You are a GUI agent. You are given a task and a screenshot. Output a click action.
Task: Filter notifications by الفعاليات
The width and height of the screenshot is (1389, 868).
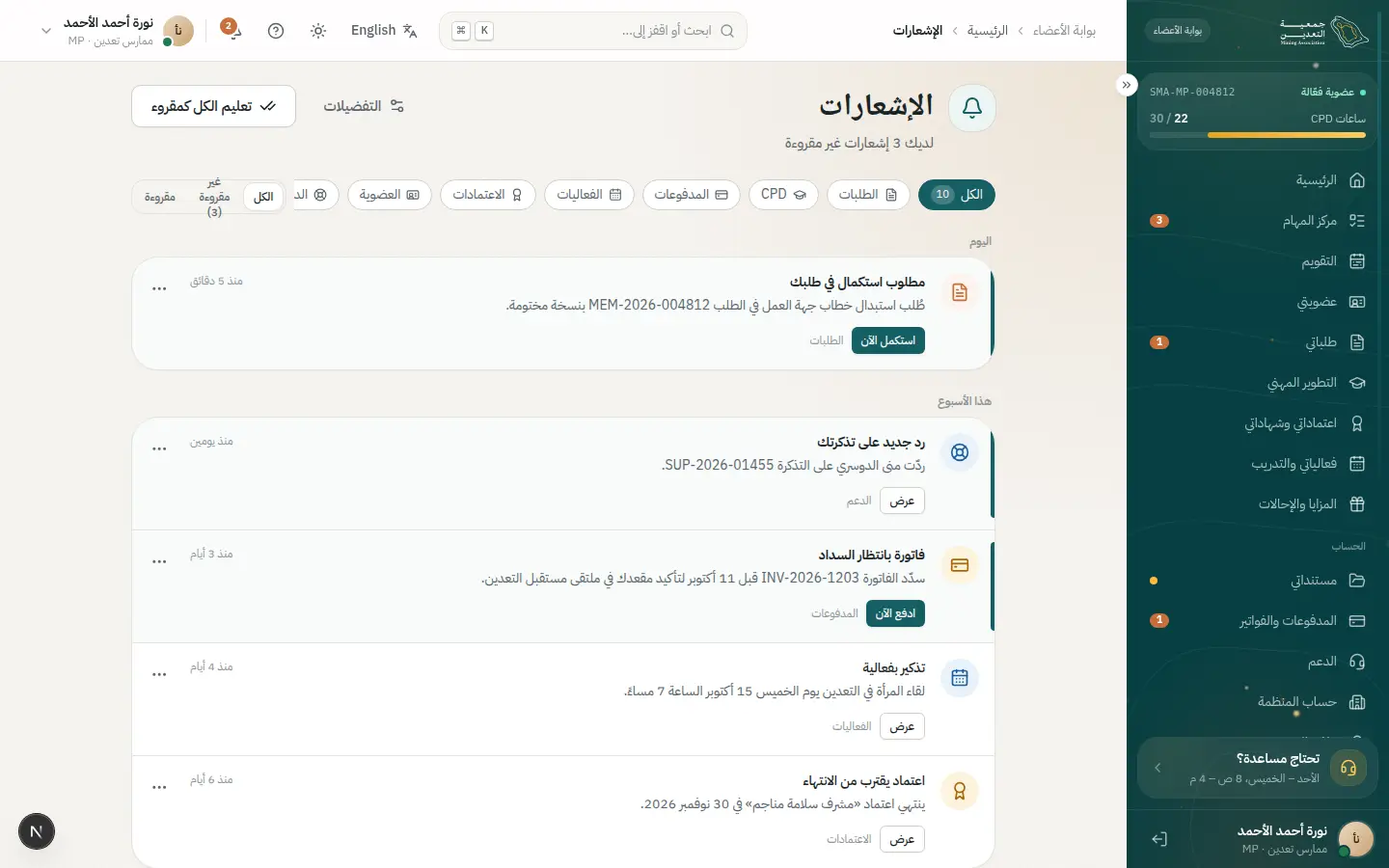click(588, 194)
